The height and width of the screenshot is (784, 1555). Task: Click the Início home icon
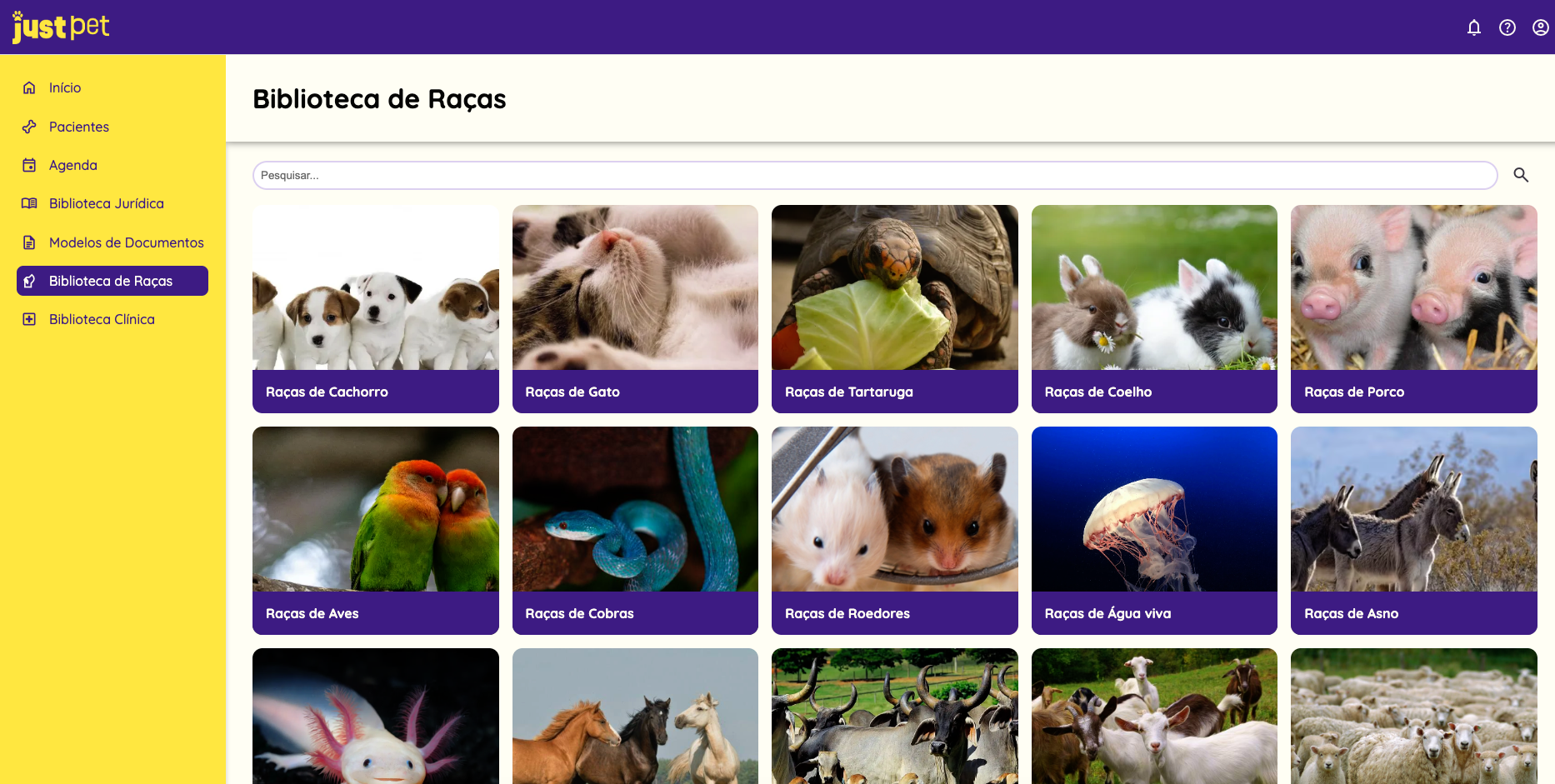pos(29,87)
